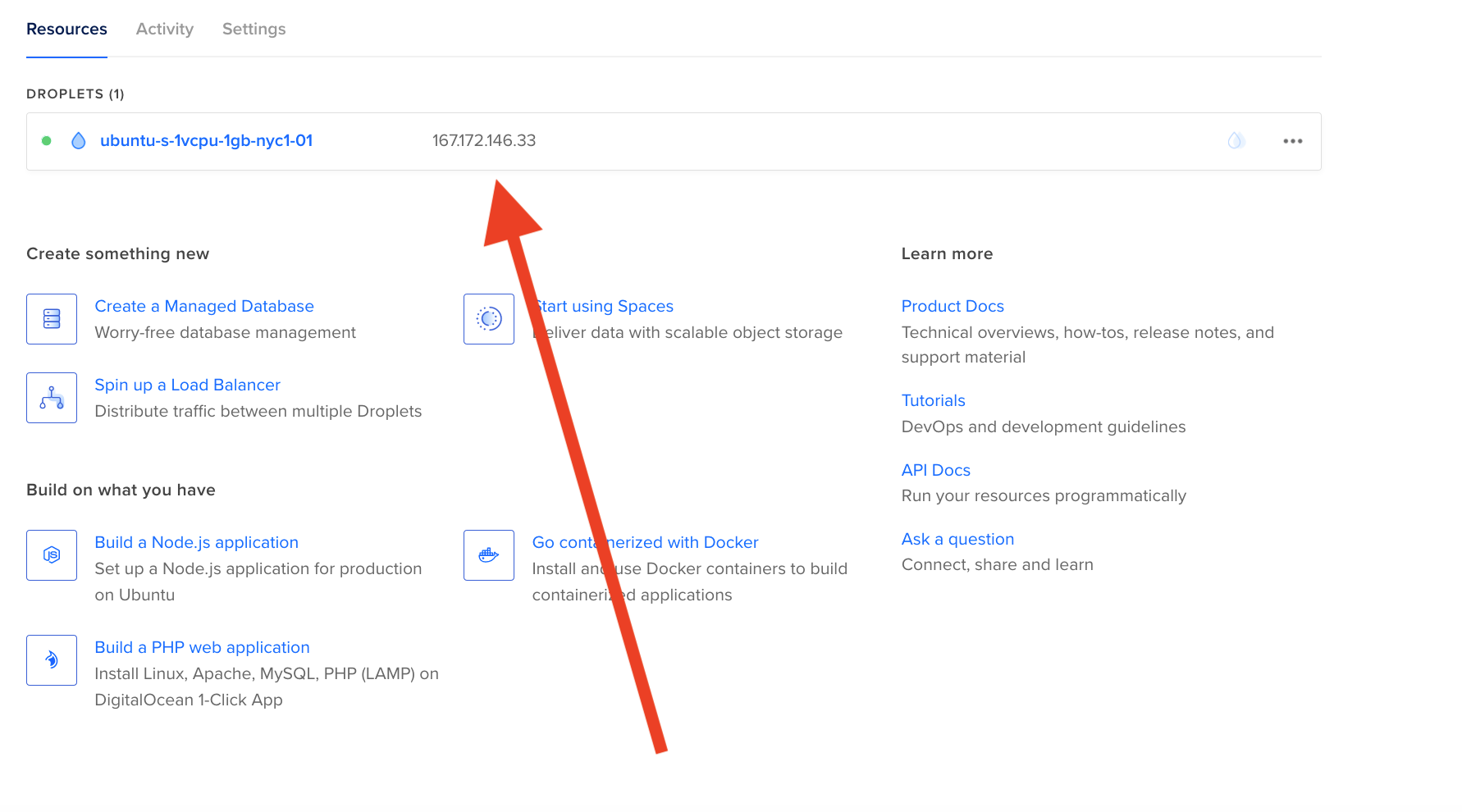Click Spin up a Load Balancer
The height and width of the screenshot is (812, 1462).
click(x=187, y=384)
